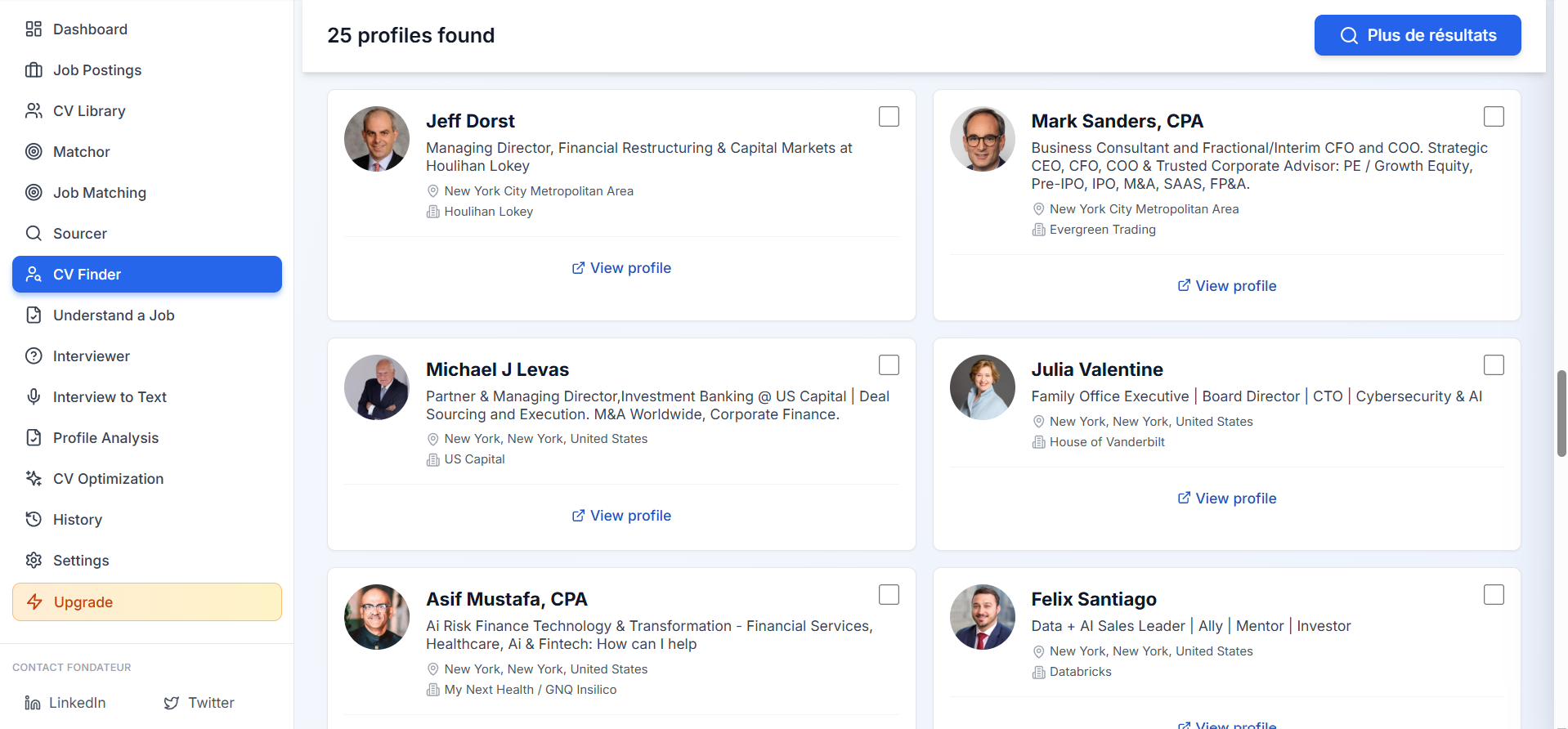Click the Interview to Text microphone icon
This screenshot has height=729, width=1568.
point(34,397)
